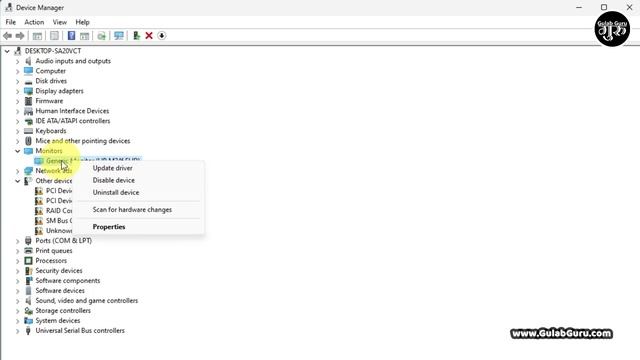
Task: Select the Ports (COM & LPT) label
Action: 64,241
